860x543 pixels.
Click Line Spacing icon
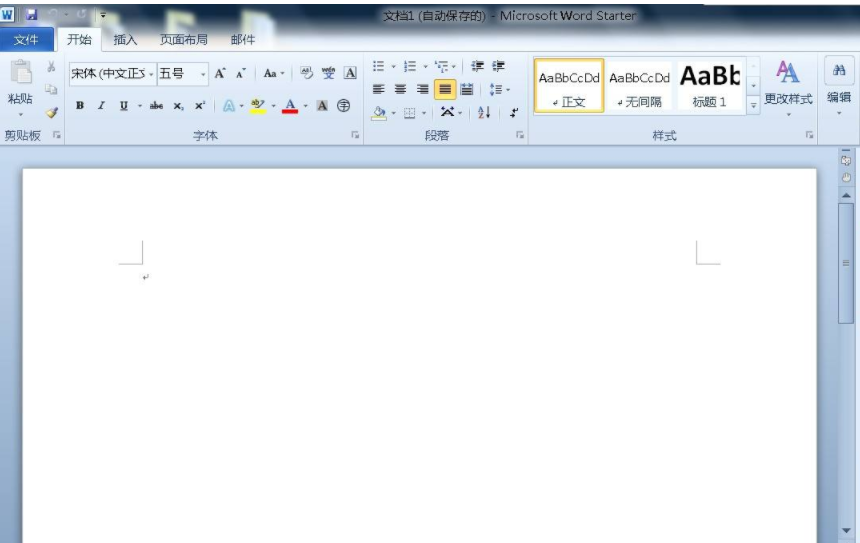click(x=495, y=89)
